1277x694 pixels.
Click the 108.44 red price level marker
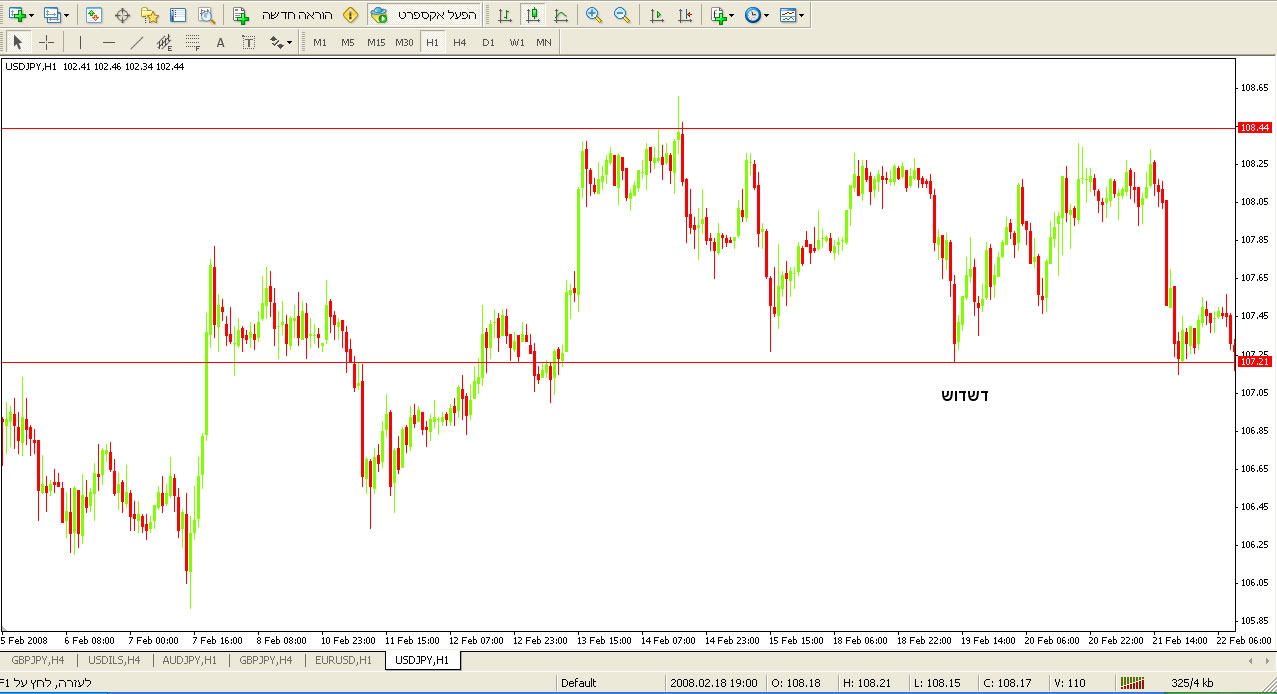click(x=1254, y=128)
